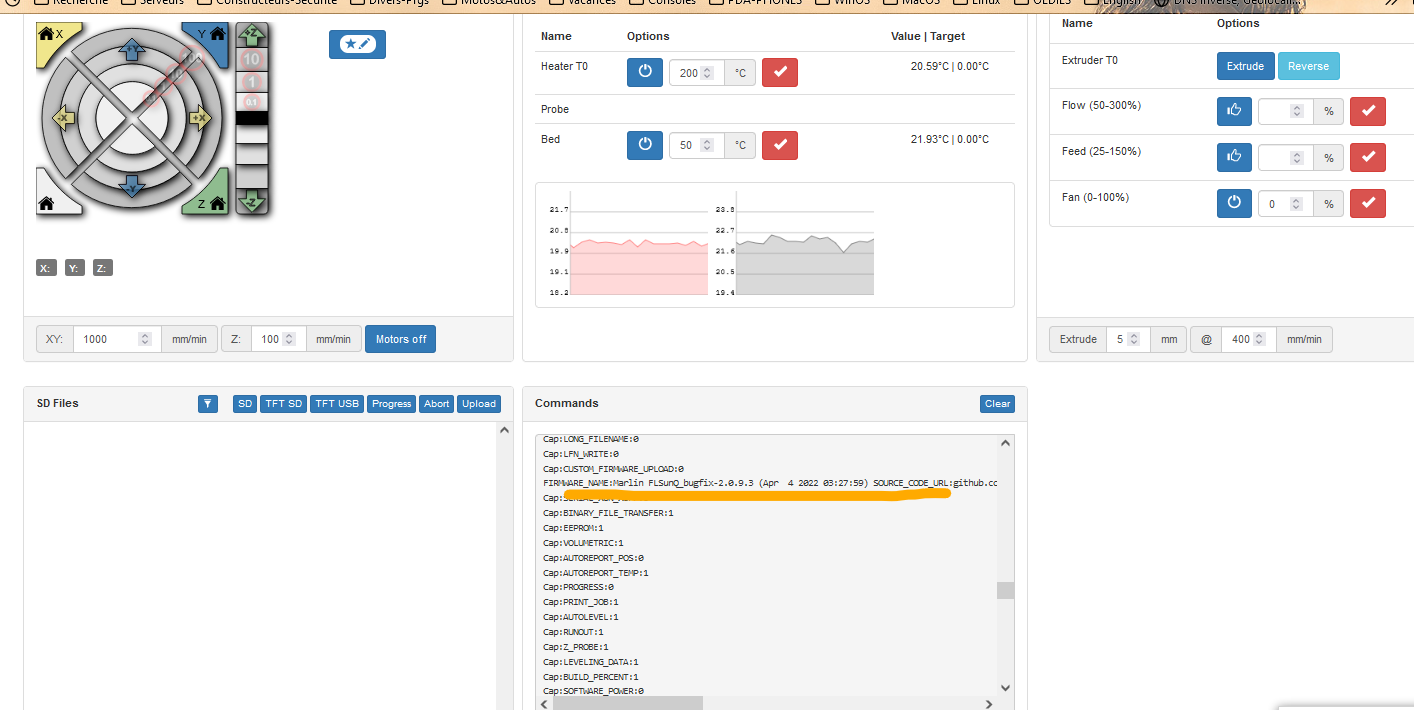This screenshot has height=710, width=1414.
Task: Click Commands scrollbar down arrow
Action: coord(1005,688)
